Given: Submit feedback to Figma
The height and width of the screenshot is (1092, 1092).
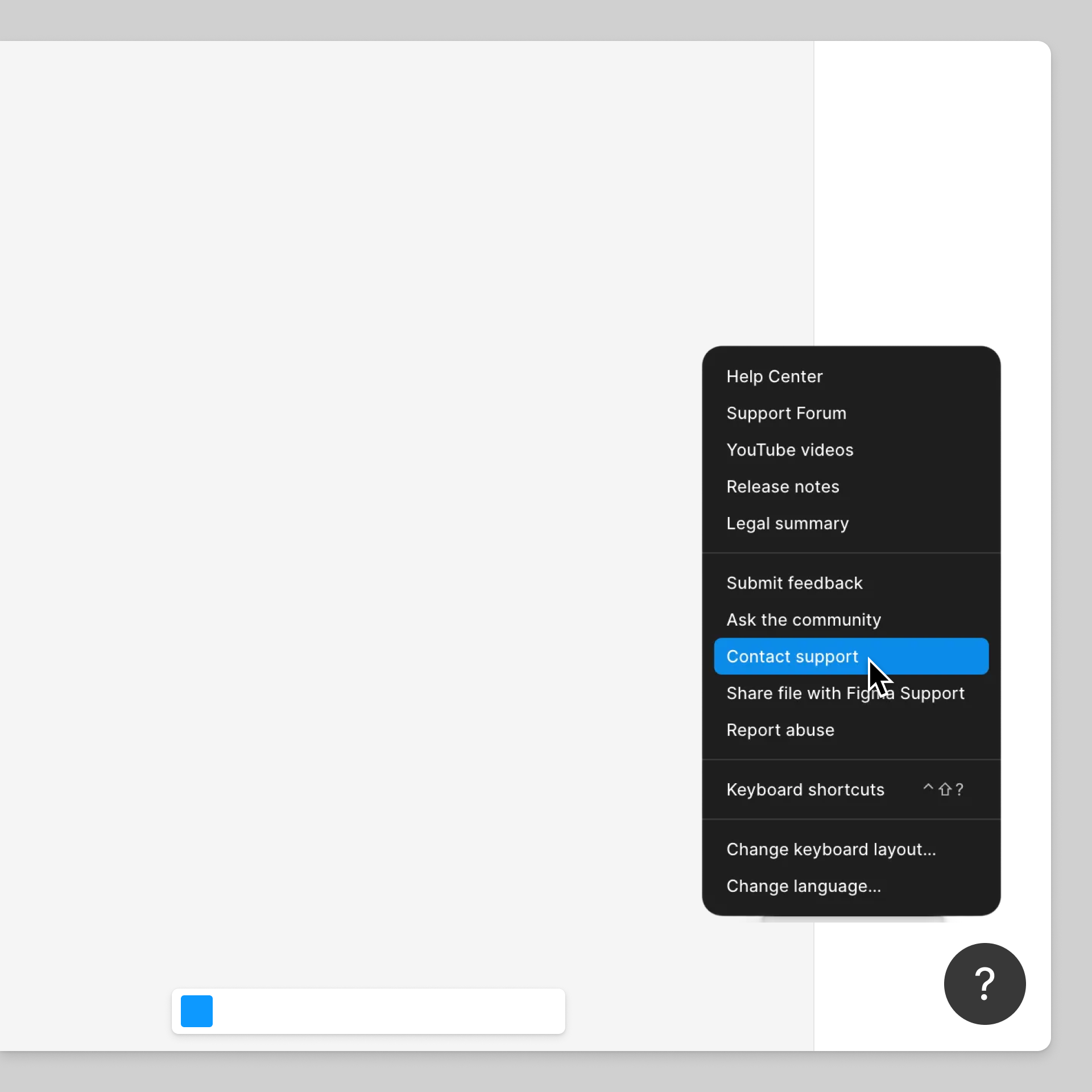Looking at the screenshot, I should [794, 582].
